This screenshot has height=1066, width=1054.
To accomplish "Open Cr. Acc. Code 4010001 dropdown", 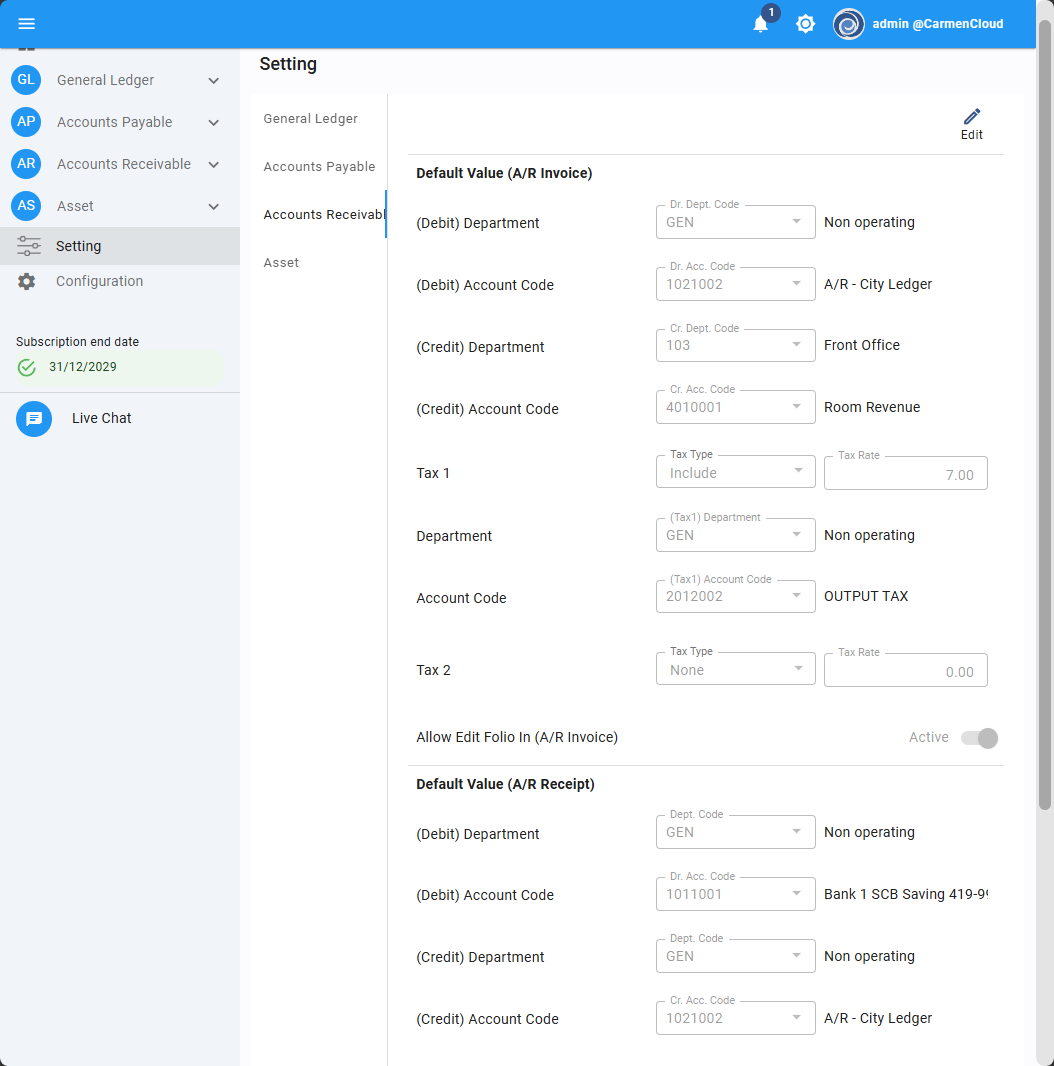I will click(735, 407).
